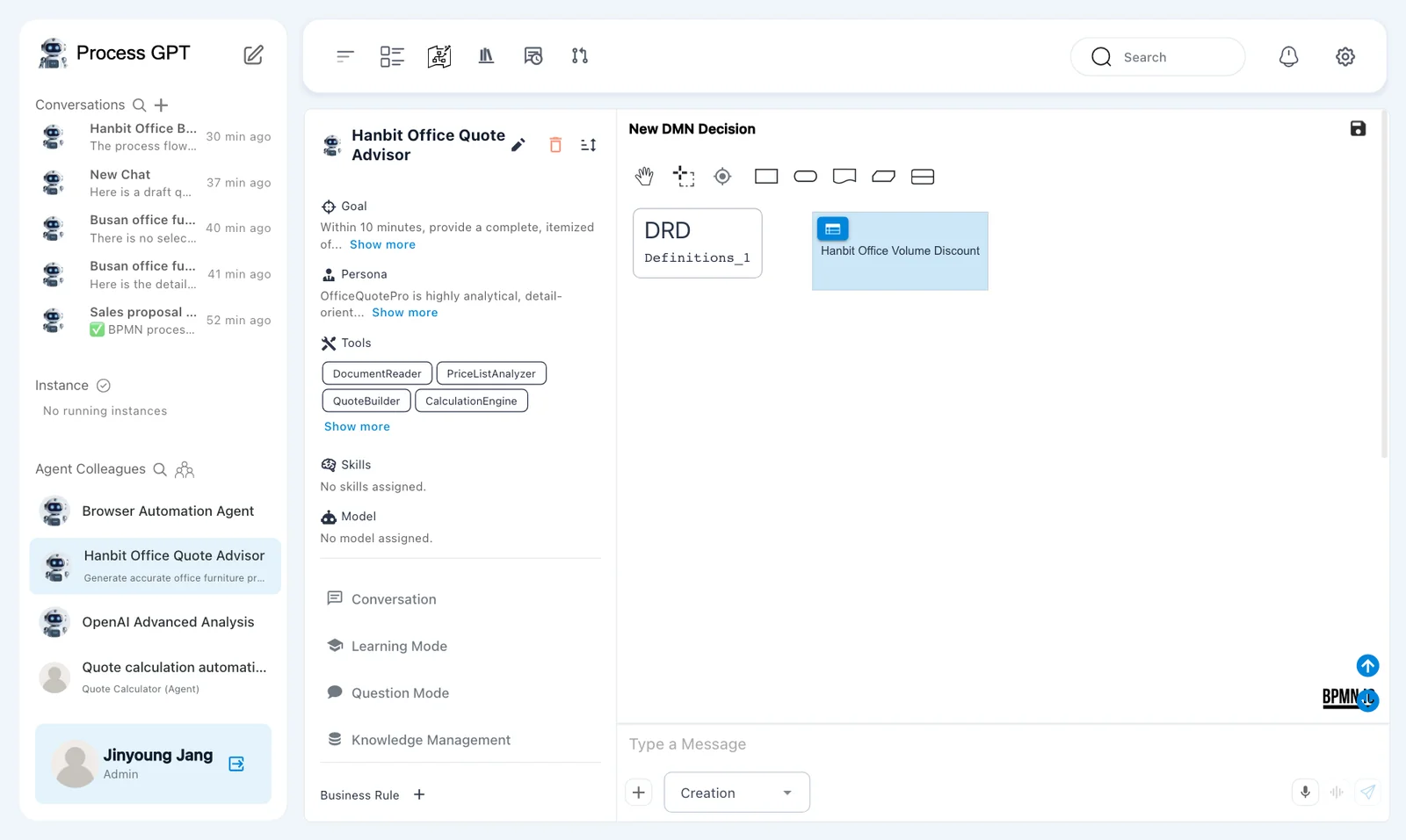This screenshot has height=840, width=1406.
Task: Edit the Hanbit Office Quote Advisor with the pencil icon
Action: click(518, 145)
